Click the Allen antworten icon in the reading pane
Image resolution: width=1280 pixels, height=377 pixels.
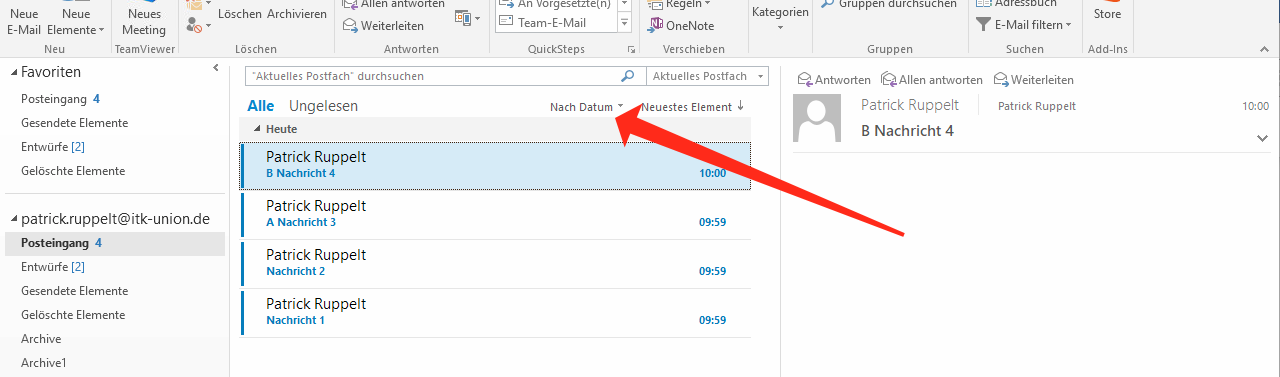pyautogui.click(x=888, y=79)
